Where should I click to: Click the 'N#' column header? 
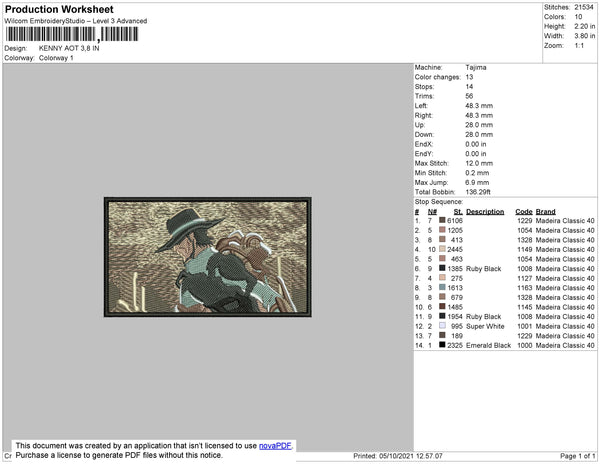click(x=432, y=212)
